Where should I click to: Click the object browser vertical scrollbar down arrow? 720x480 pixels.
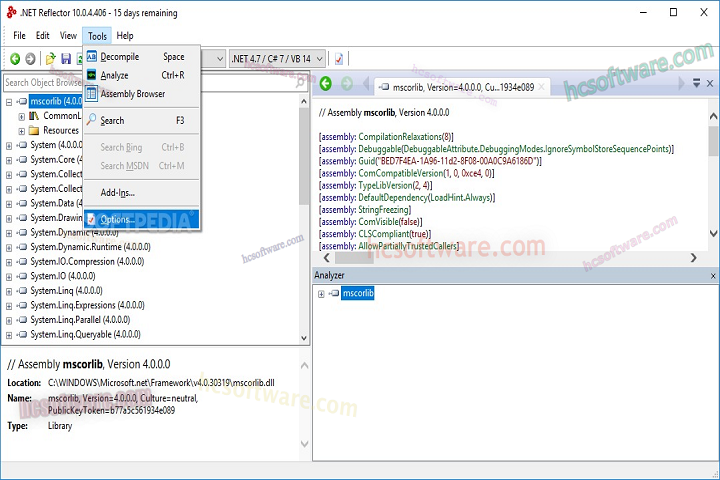pos(304,338)
